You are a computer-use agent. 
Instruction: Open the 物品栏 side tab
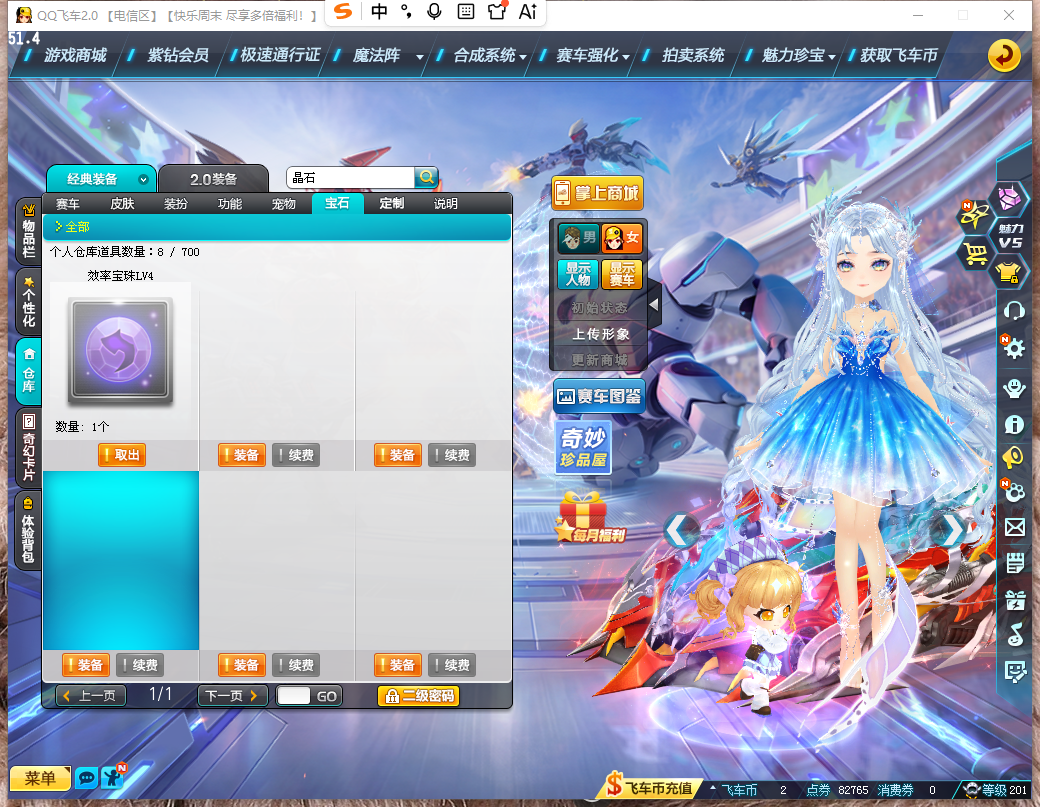pos(29,231)
